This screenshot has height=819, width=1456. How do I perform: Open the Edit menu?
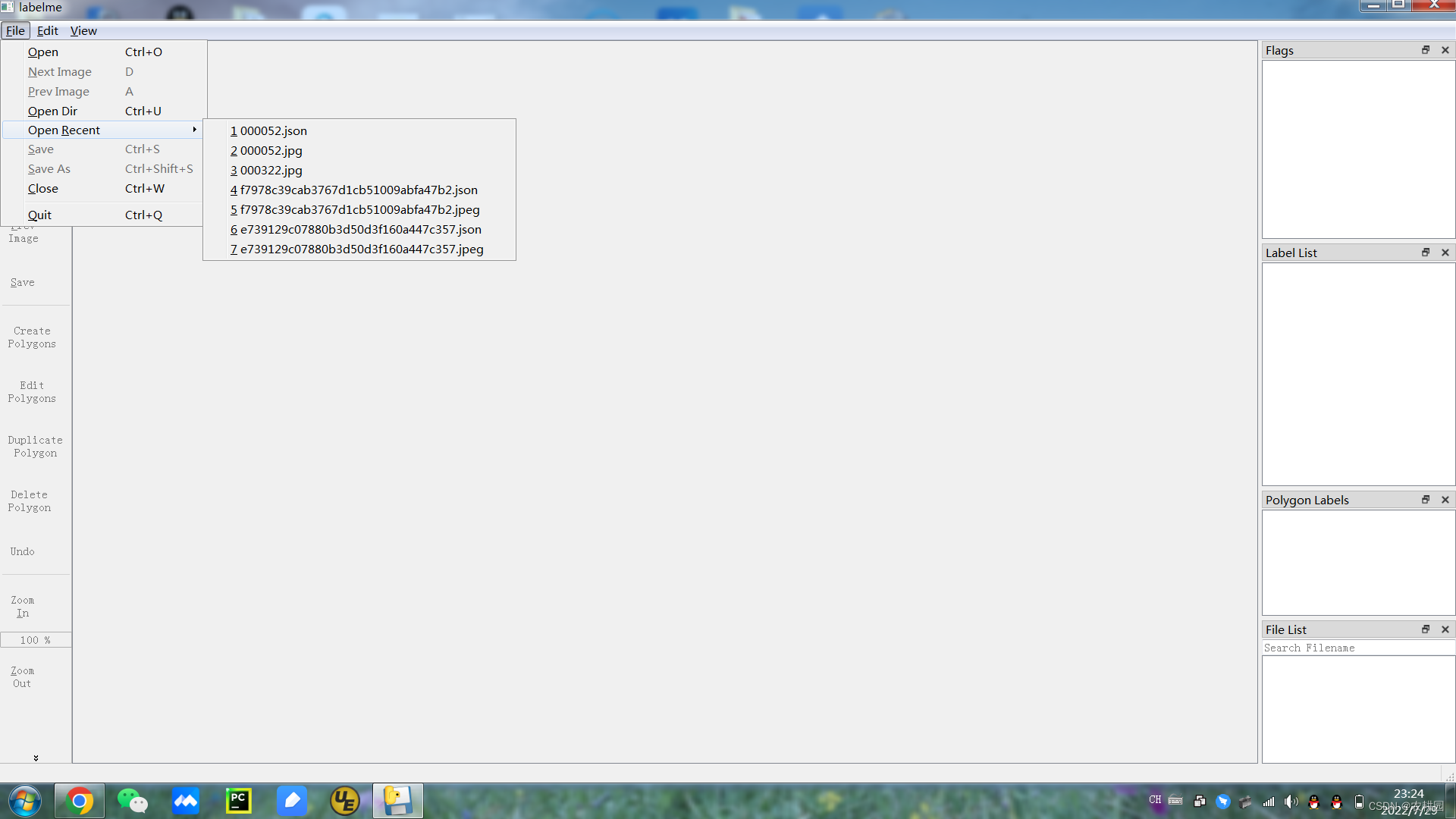pos(47,30)
